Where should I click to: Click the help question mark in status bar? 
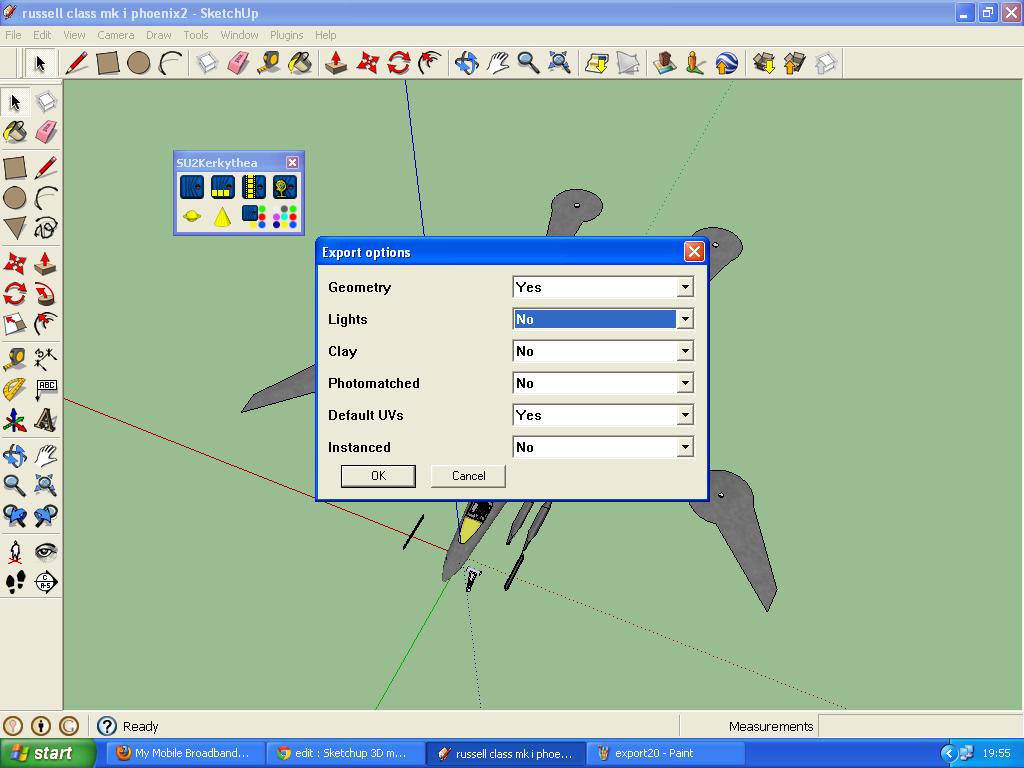(x=106, y=726)
